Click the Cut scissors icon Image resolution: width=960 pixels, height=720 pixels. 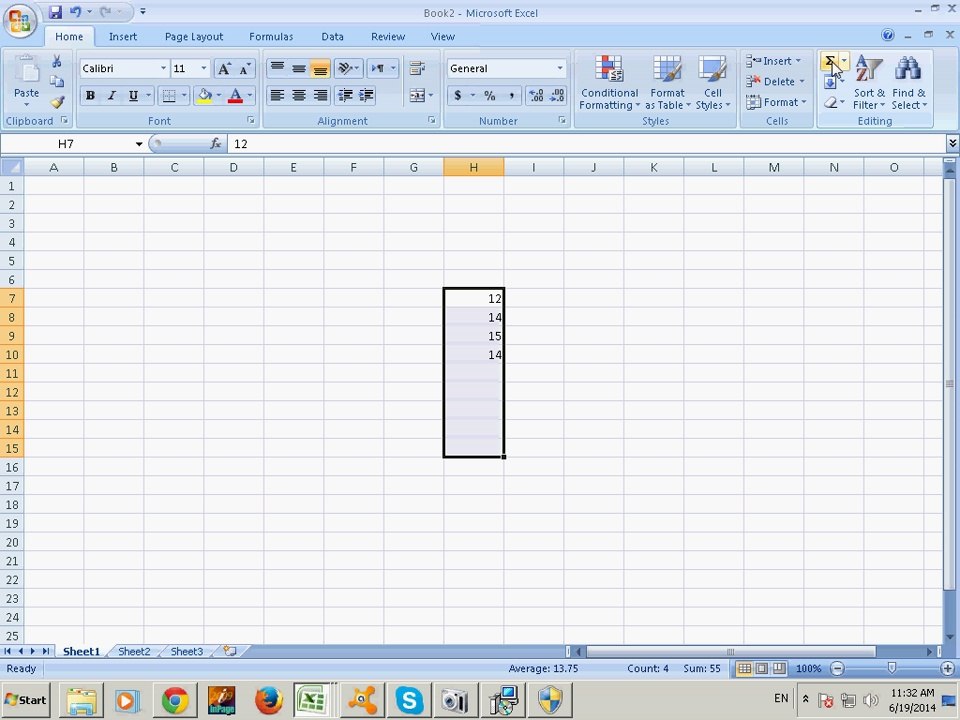pyautogui.click(x=57, y=62)
